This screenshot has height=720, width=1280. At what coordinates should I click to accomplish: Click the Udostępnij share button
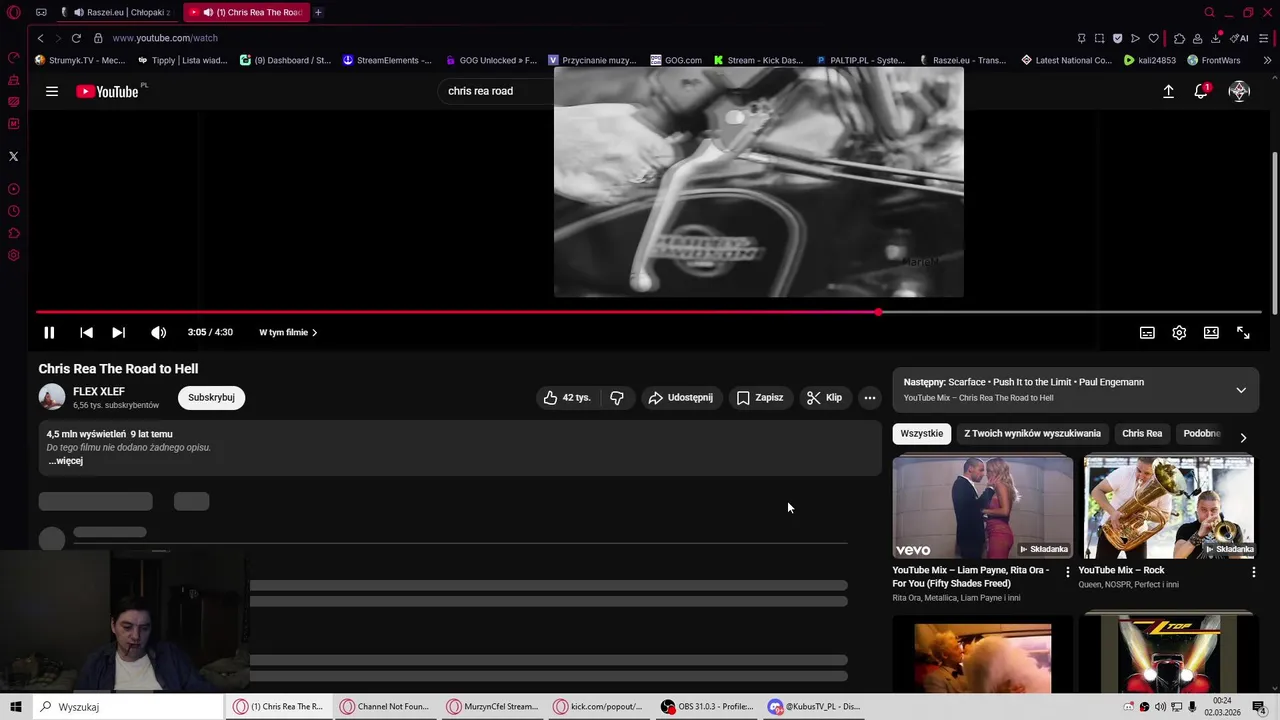point(681,397)
